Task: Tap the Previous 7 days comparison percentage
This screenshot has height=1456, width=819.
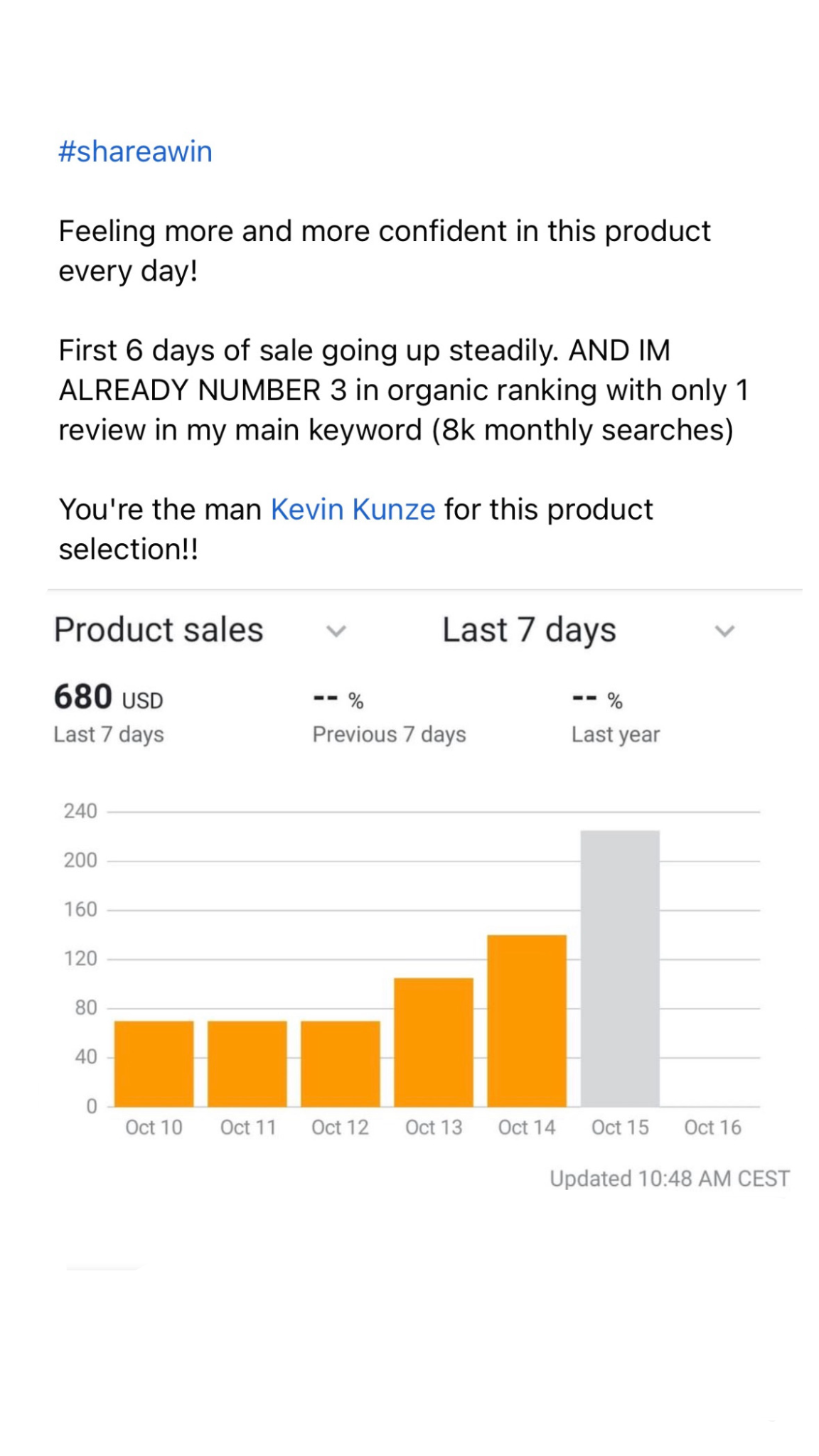Action: tap(339, 700)
